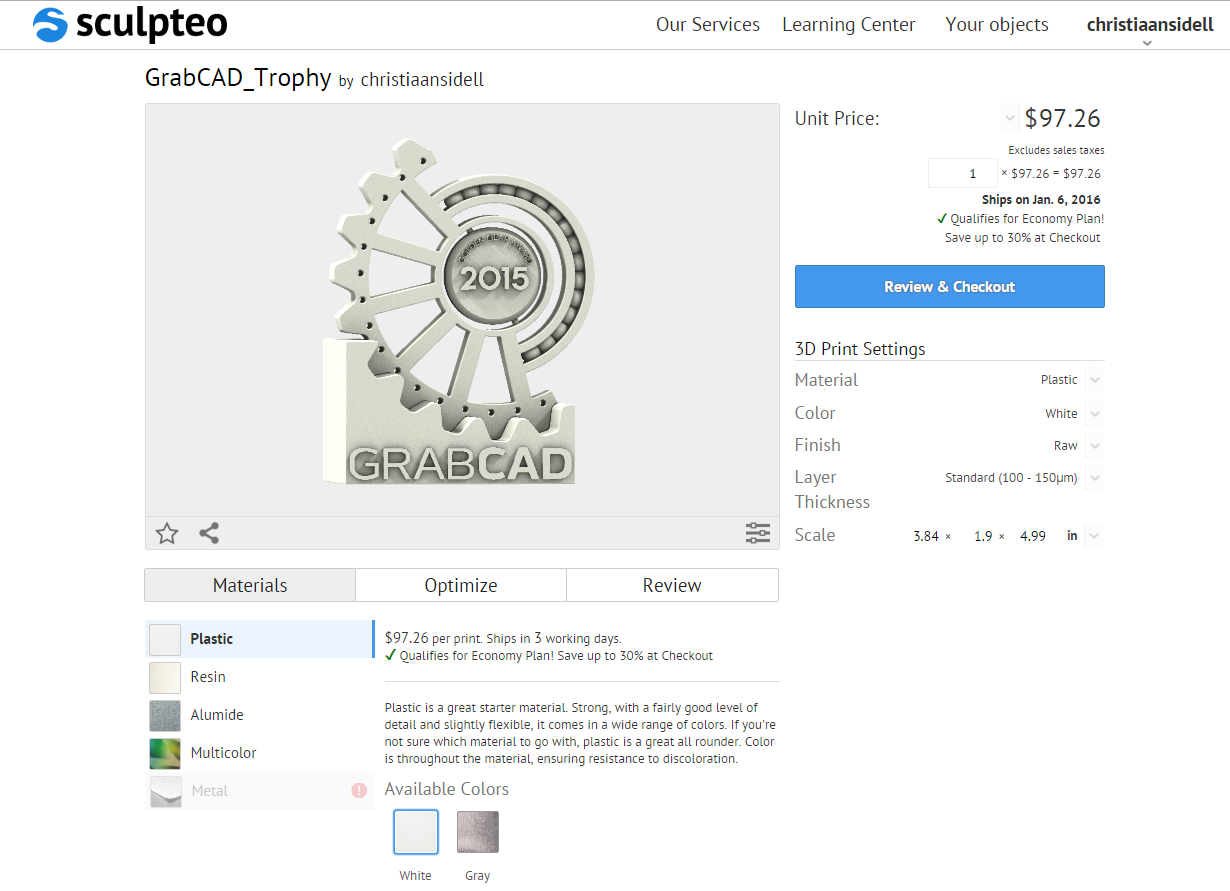Click 'Save up to 30% at Checkout' text
The image size is (1230, 891).
tap(1023, 238)
